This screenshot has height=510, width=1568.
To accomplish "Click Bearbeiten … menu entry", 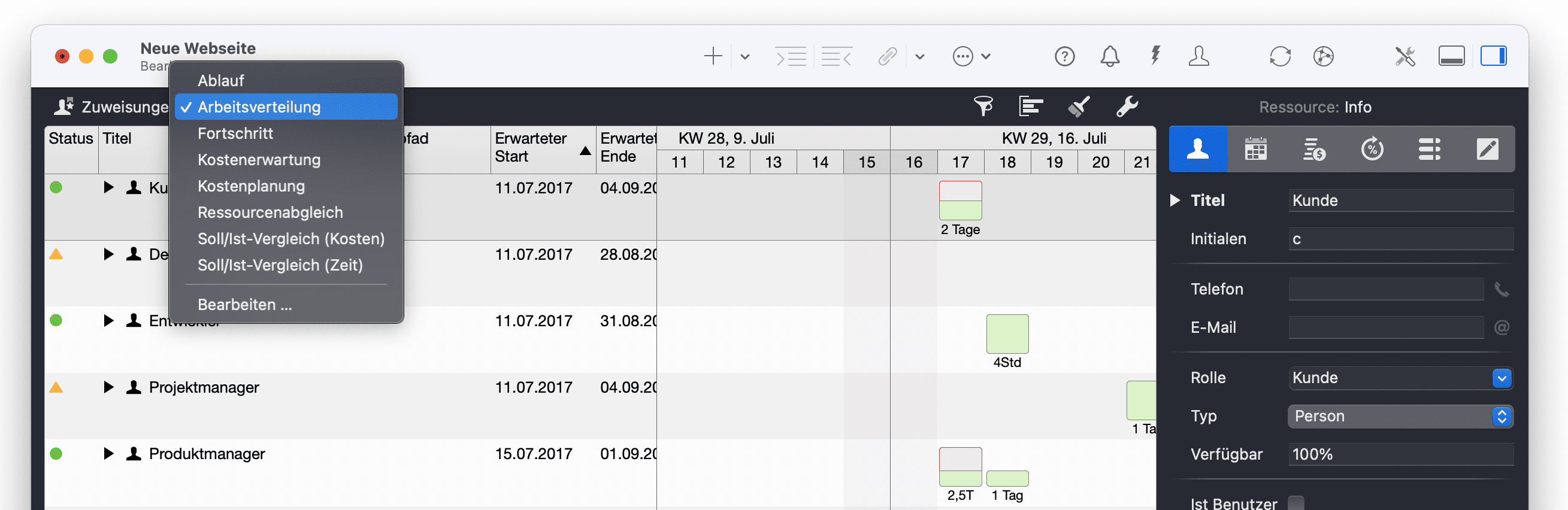I will pyautogui.click(x=244, y=304).
